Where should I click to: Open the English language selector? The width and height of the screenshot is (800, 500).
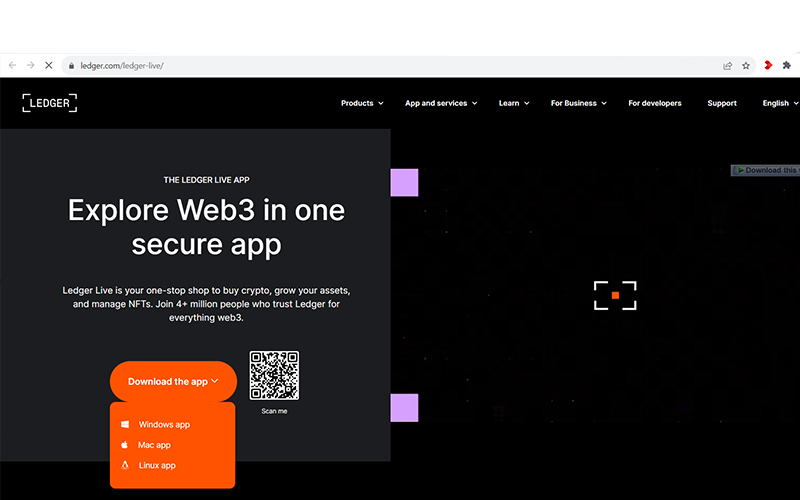coord(781,103)
